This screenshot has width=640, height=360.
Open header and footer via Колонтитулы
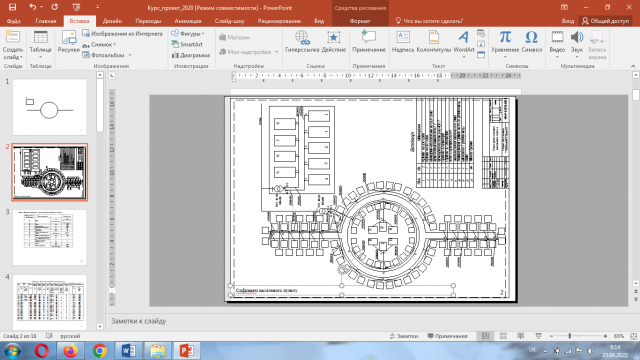[x=433, y=42]
